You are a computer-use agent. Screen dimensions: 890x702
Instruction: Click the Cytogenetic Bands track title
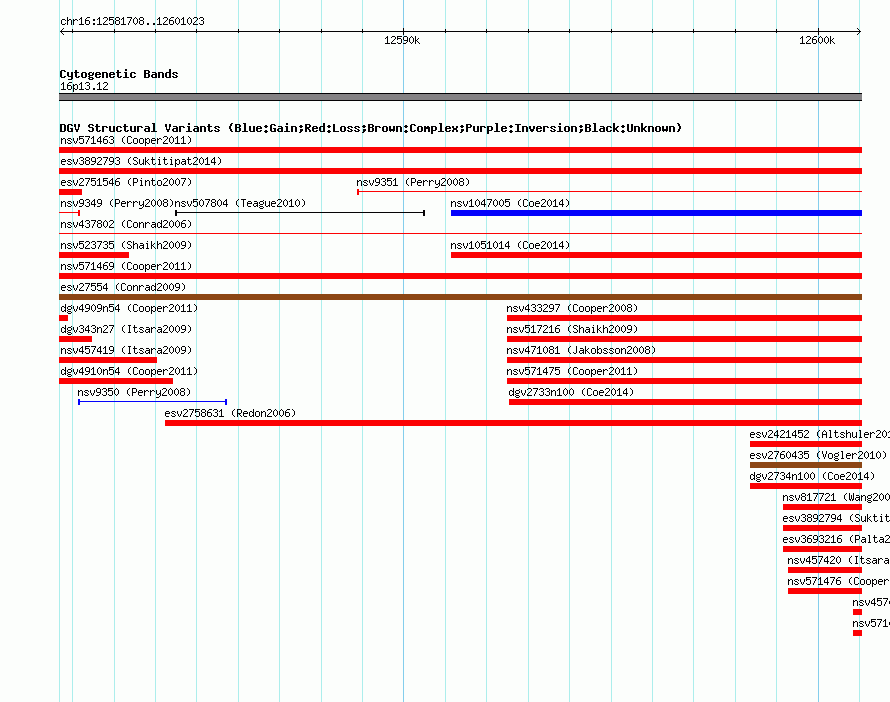(119, 74)
